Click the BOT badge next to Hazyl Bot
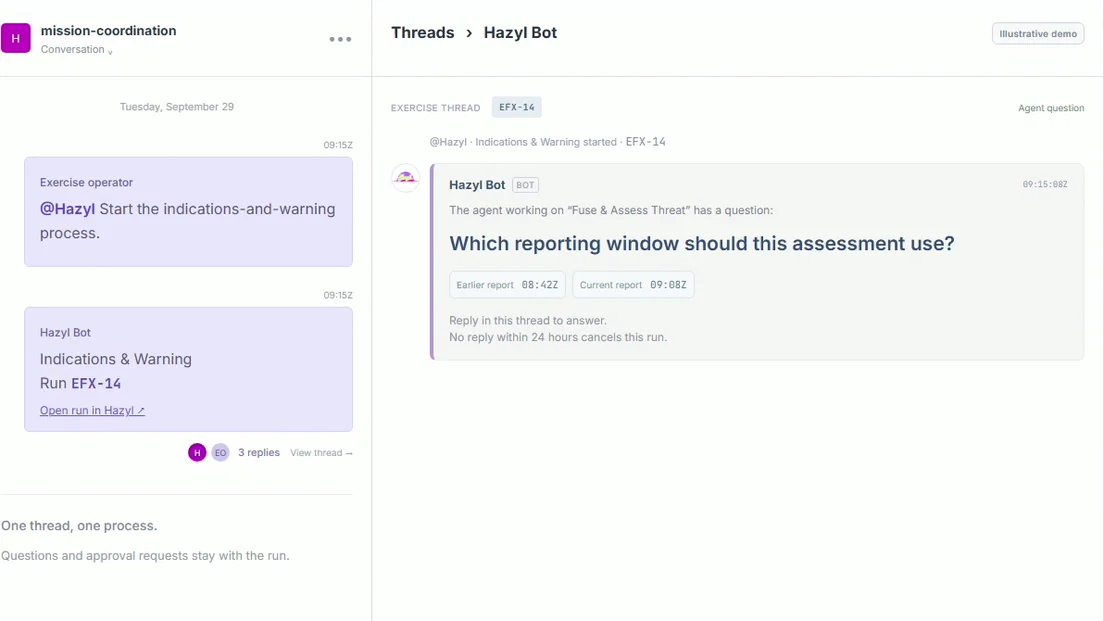Screen dimensions: 1104x621 click(x=525, y=185)
